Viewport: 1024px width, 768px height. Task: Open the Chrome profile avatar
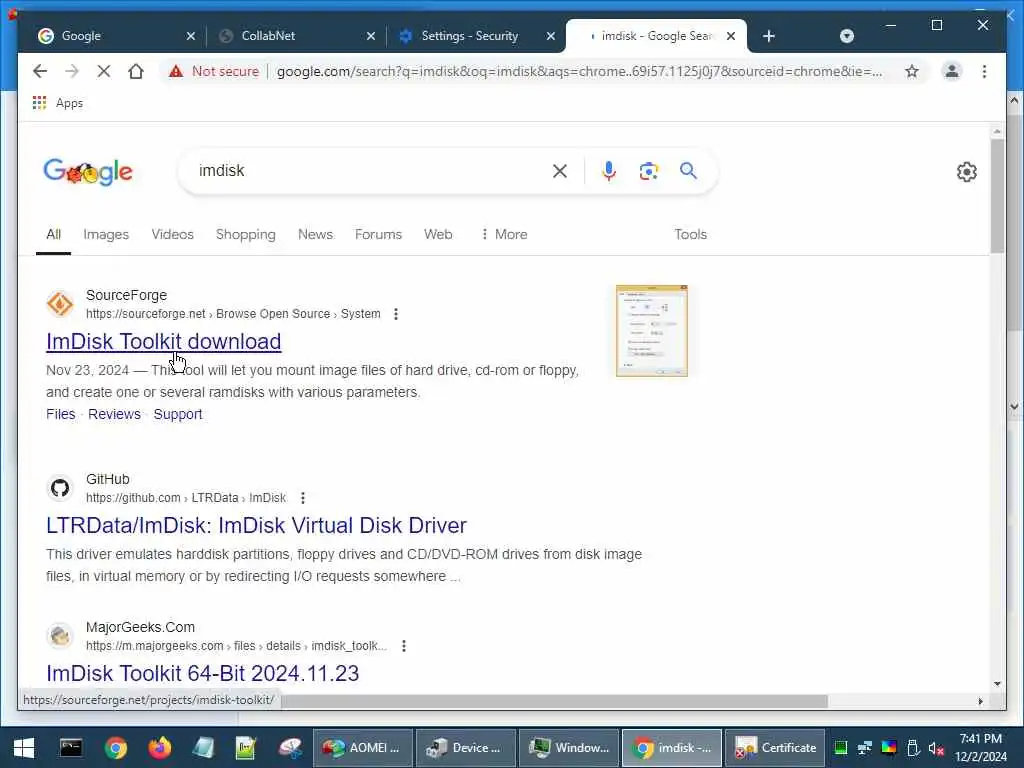tap(952, 71)
